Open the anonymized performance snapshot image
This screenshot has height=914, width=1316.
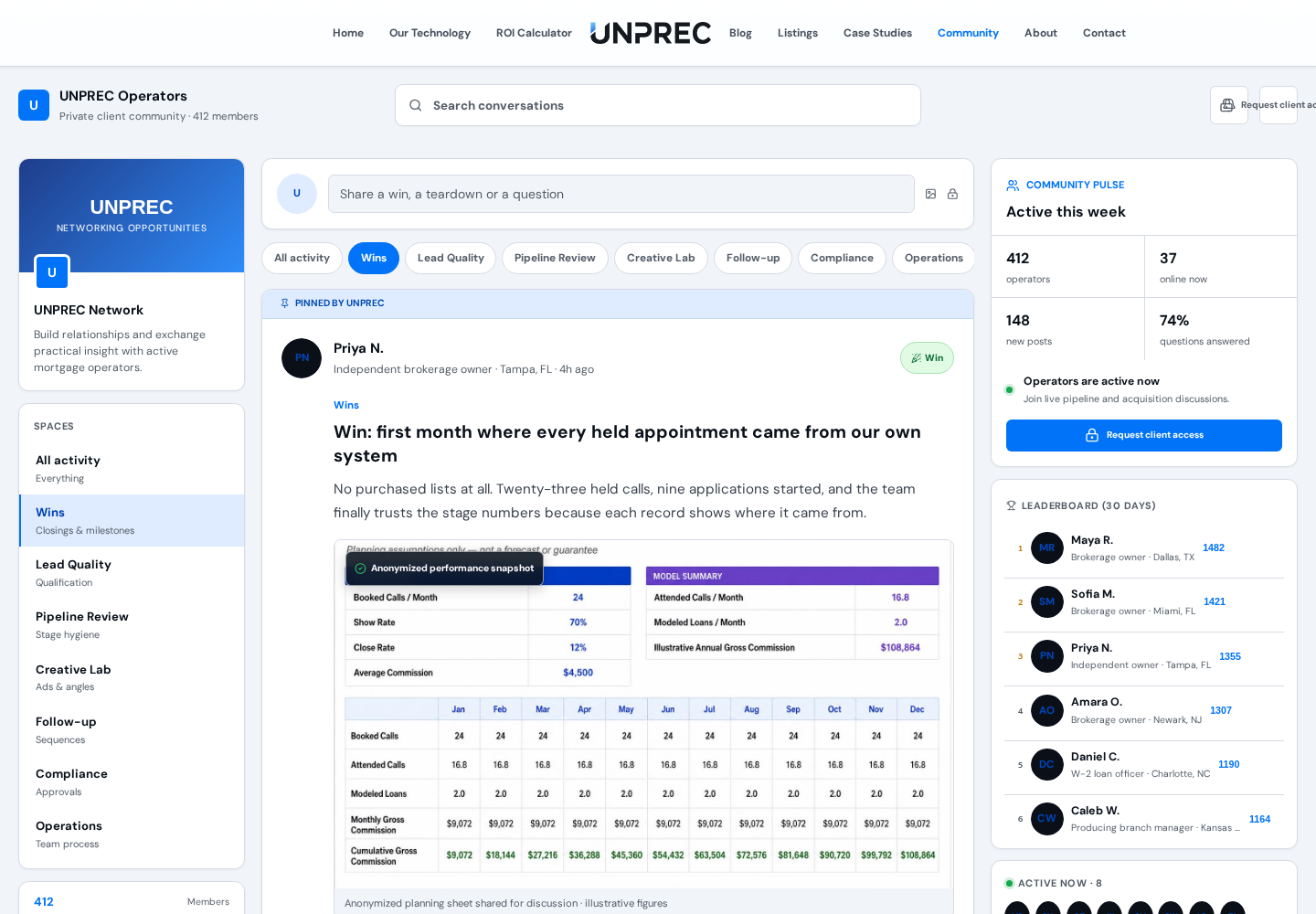(x=643, y=715)
